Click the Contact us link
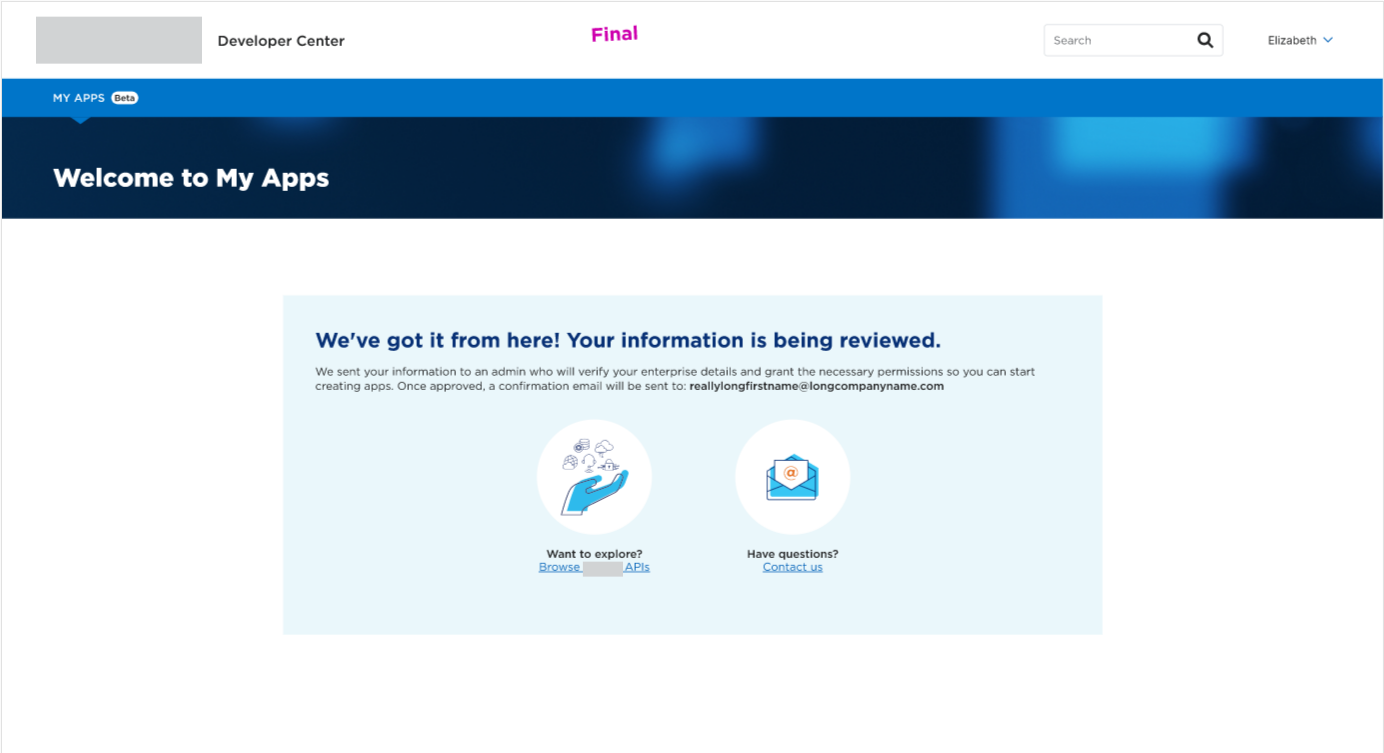Viewport: 1384px width, 753px height. pos(792,566)
